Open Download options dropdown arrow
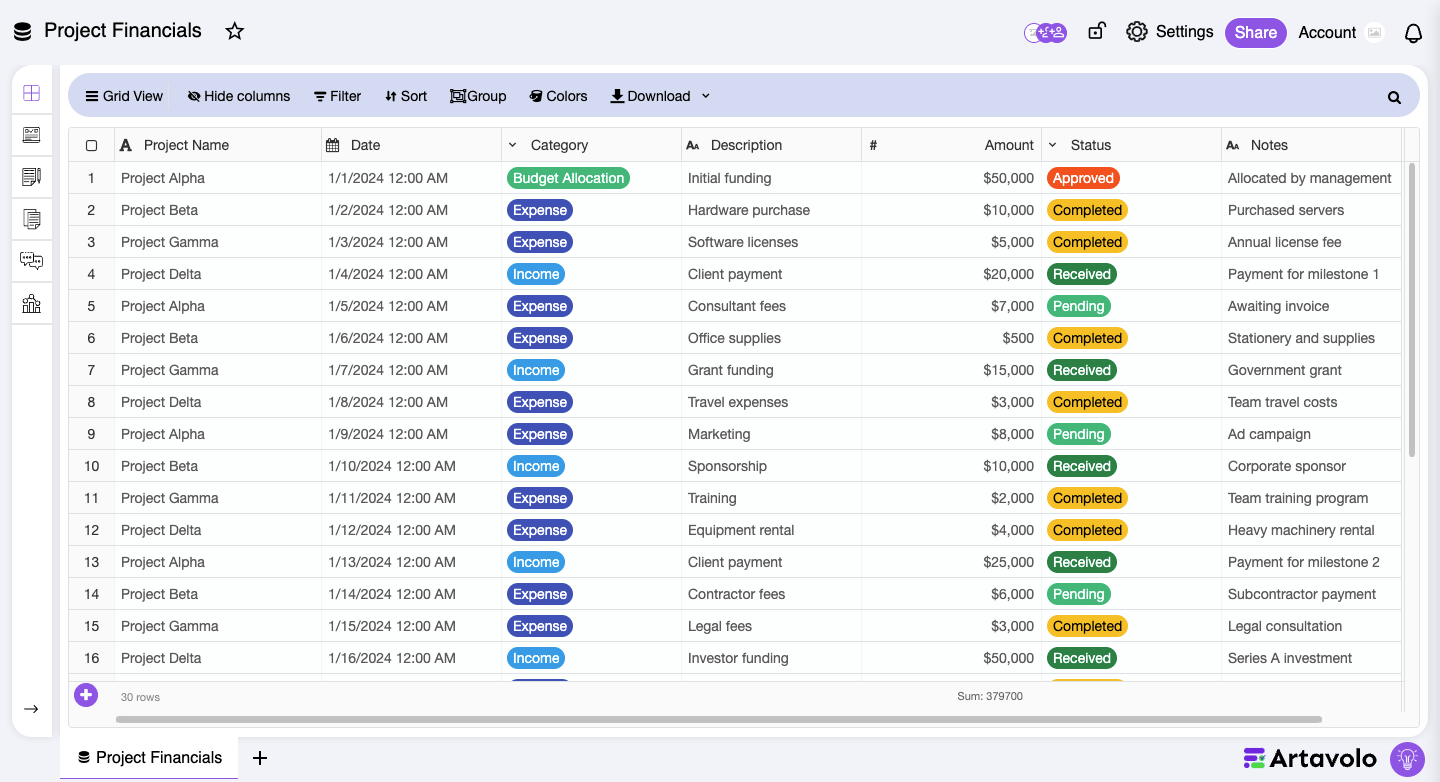Image resolution: width=1440 pixels, height=782 pixels. 706,96
